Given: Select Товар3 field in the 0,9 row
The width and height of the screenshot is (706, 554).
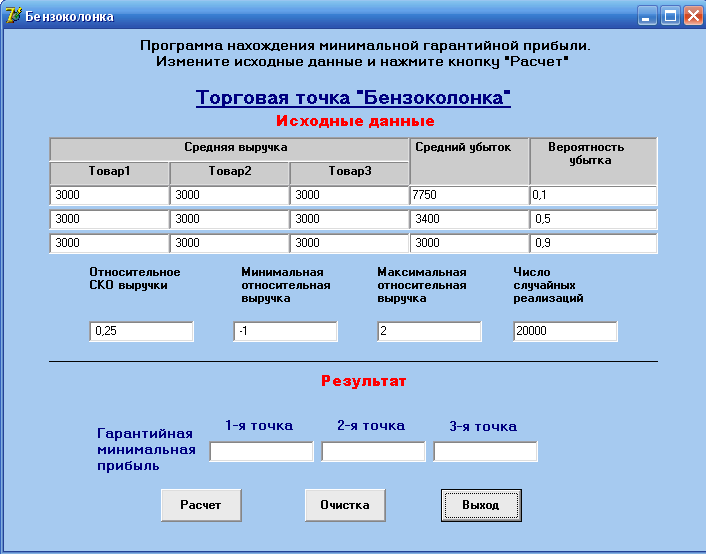Looking at the screenshot, I should 349,243.
